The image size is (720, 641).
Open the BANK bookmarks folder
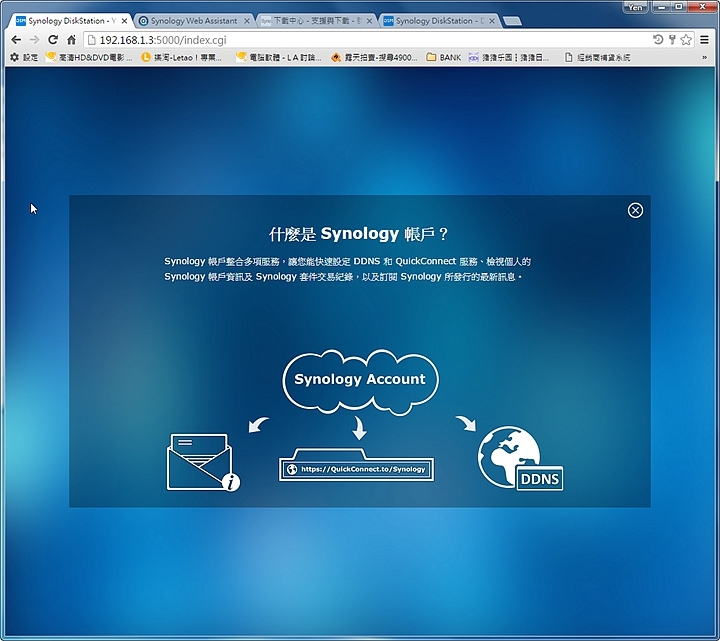[x=444, y=57]
